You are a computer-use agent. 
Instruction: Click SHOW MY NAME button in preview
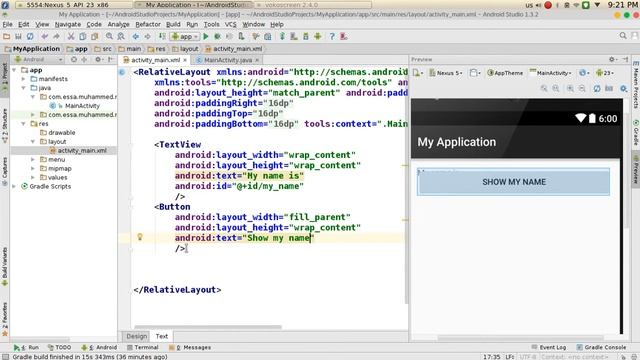pyautogui.click(x=513, y=182)
